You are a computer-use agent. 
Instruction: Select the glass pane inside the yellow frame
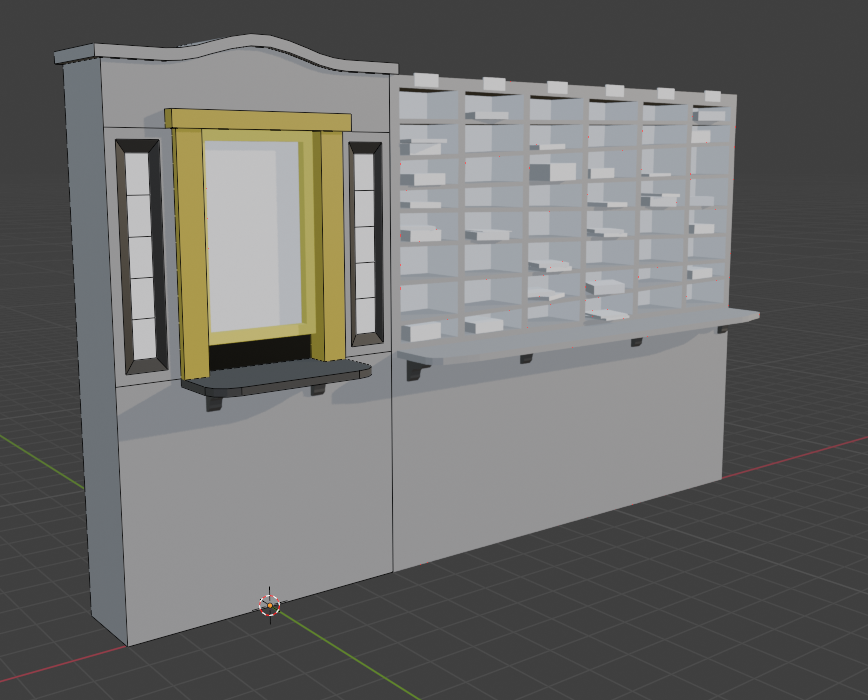(x=252, y=238)
